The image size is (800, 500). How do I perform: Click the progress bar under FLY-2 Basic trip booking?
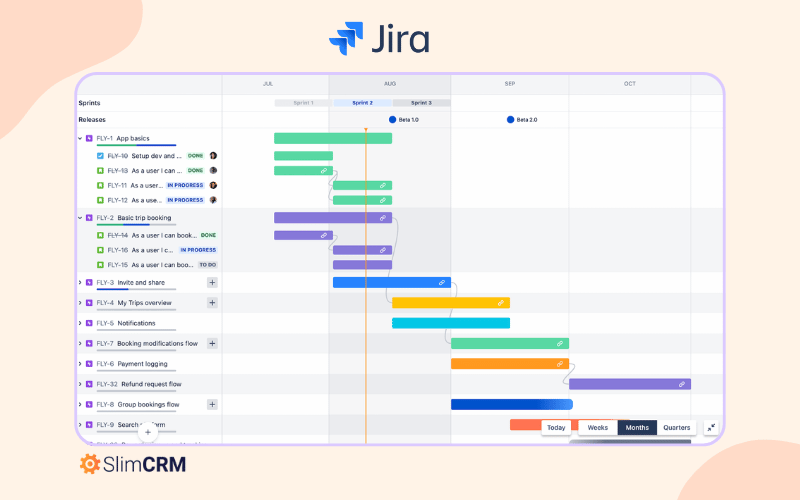(136, 225)
